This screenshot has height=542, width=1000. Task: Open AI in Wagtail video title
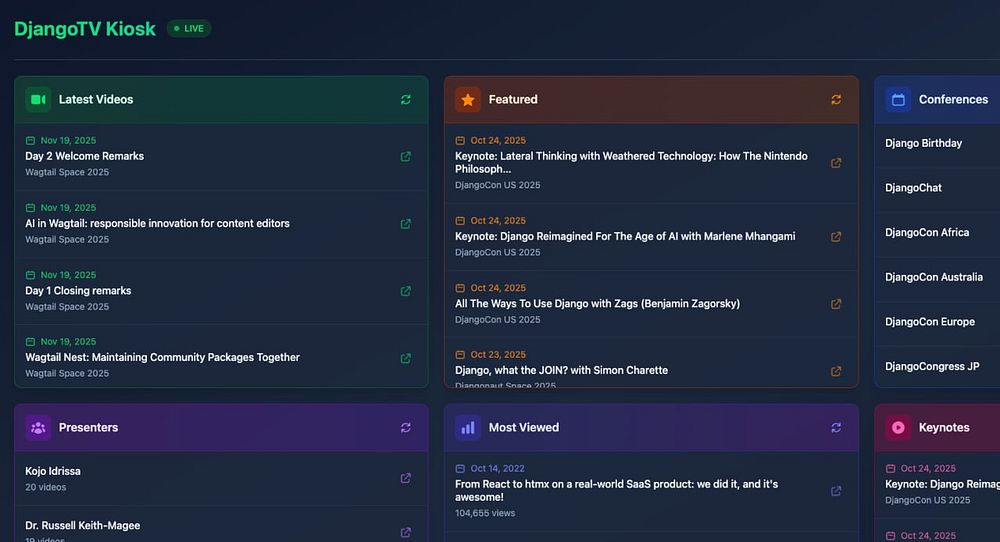157,223
